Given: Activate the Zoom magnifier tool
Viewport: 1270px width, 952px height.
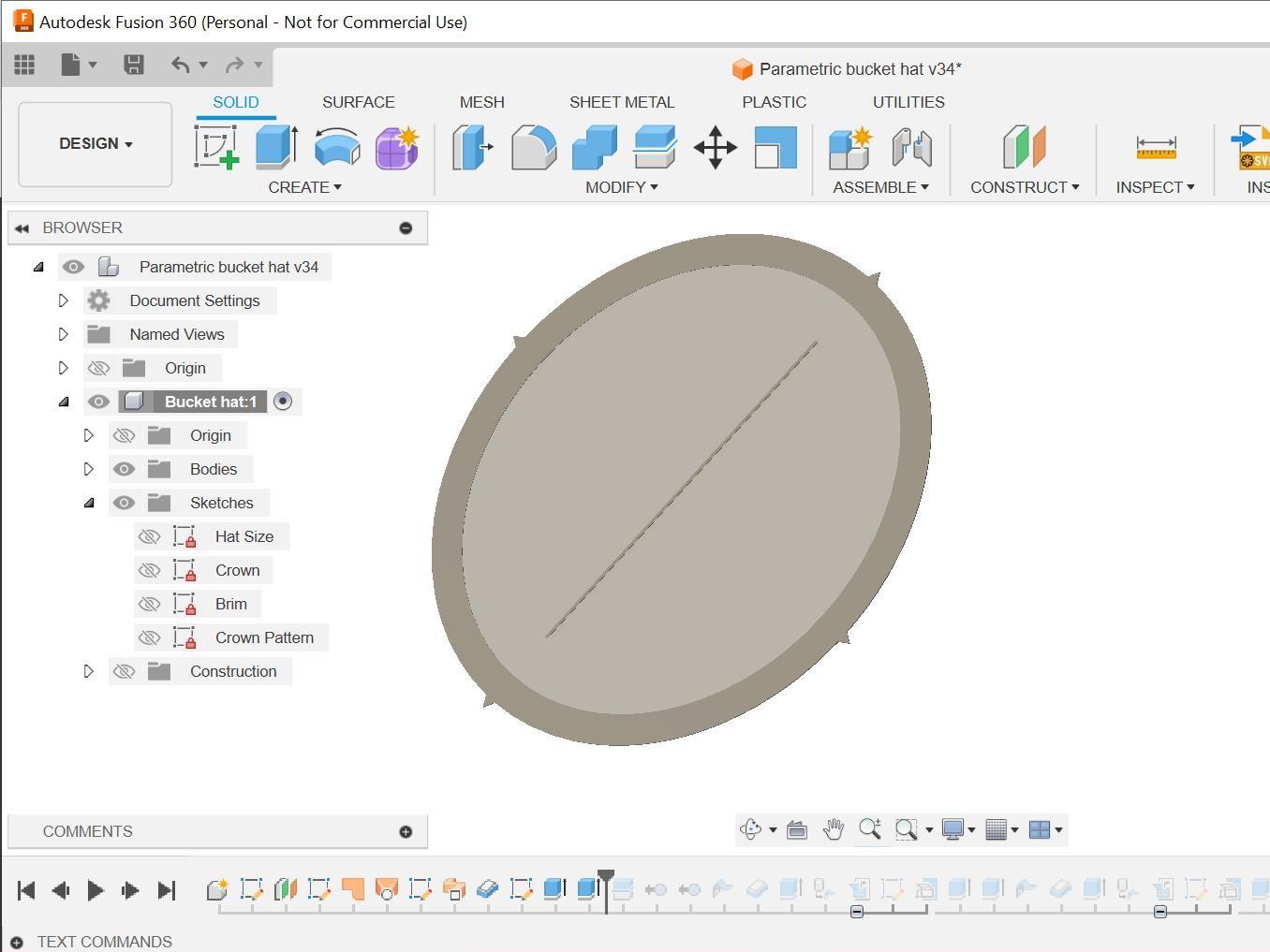Looking at the screenshot, I should [x=870, y=829].
